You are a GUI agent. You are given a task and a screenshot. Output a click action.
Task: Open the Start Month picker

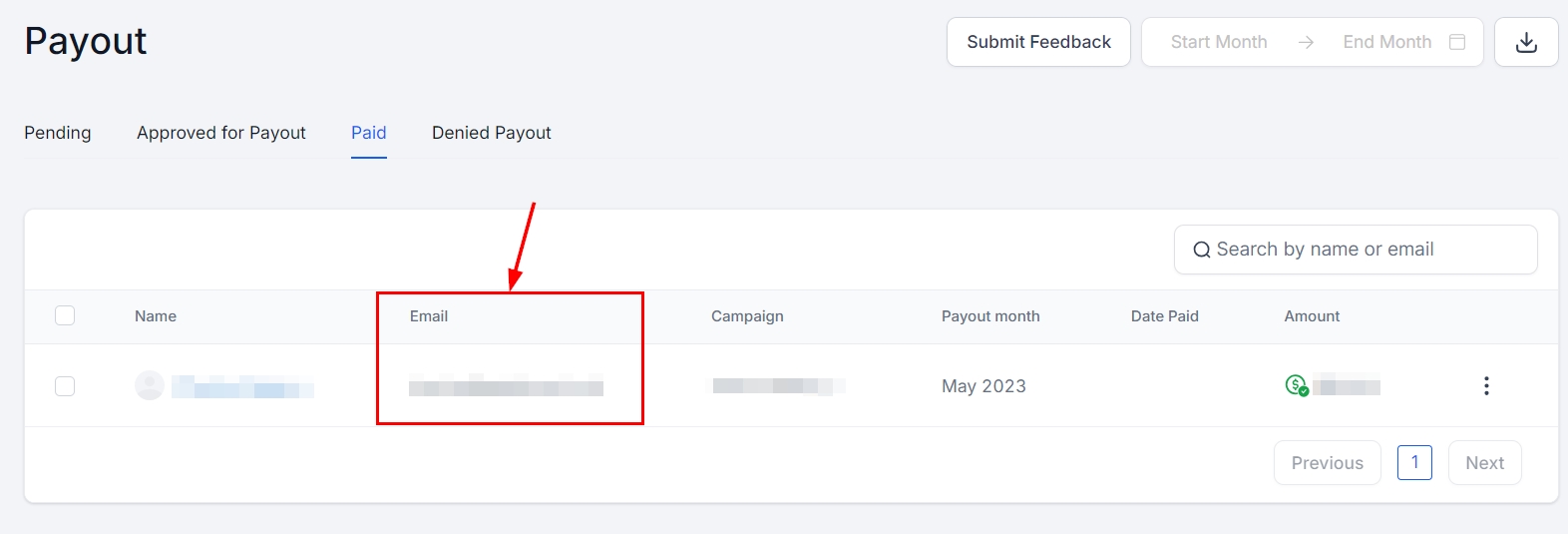[1218, 42]
